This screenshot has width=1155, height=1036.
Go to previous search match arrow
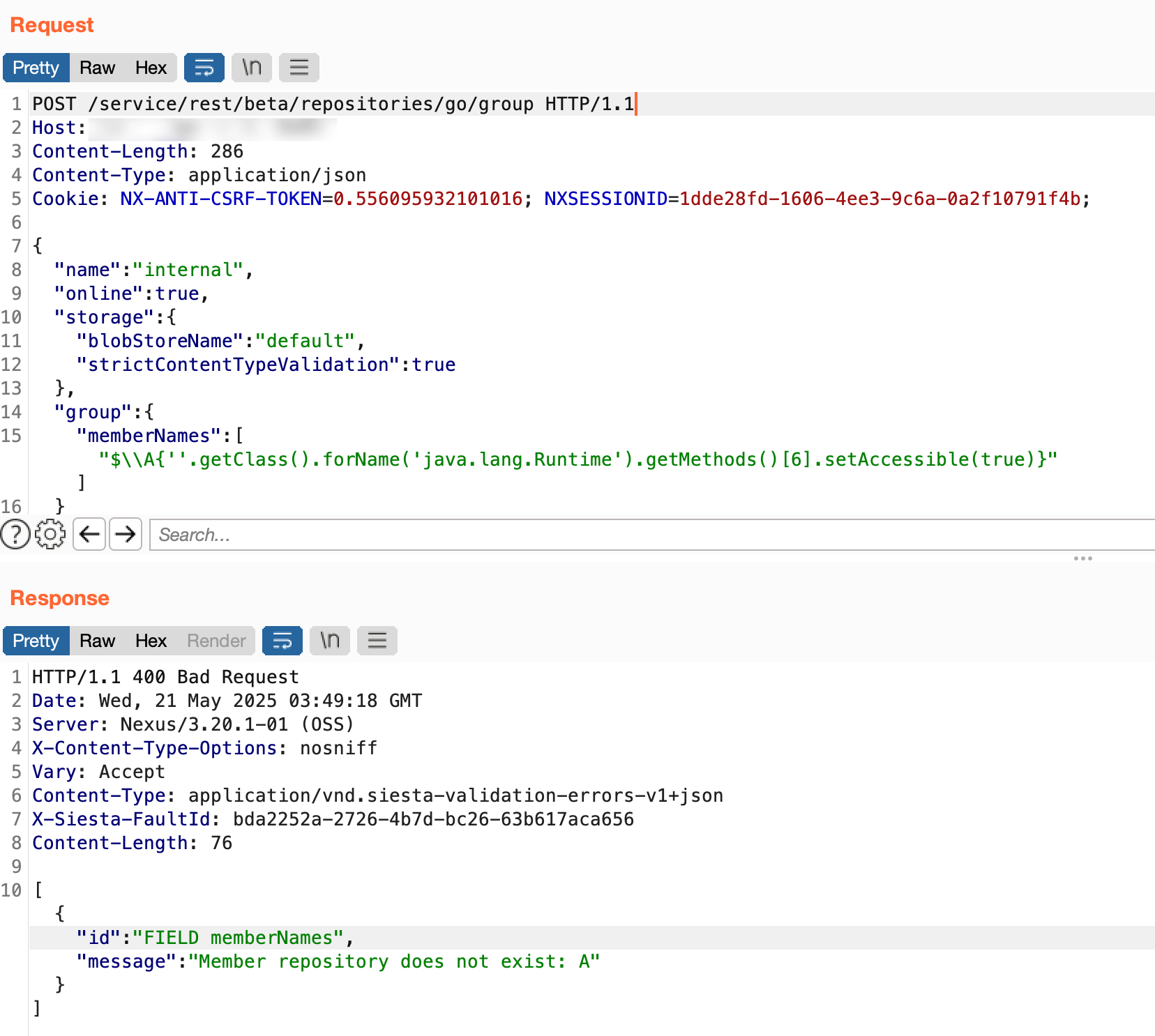point(89,535)
